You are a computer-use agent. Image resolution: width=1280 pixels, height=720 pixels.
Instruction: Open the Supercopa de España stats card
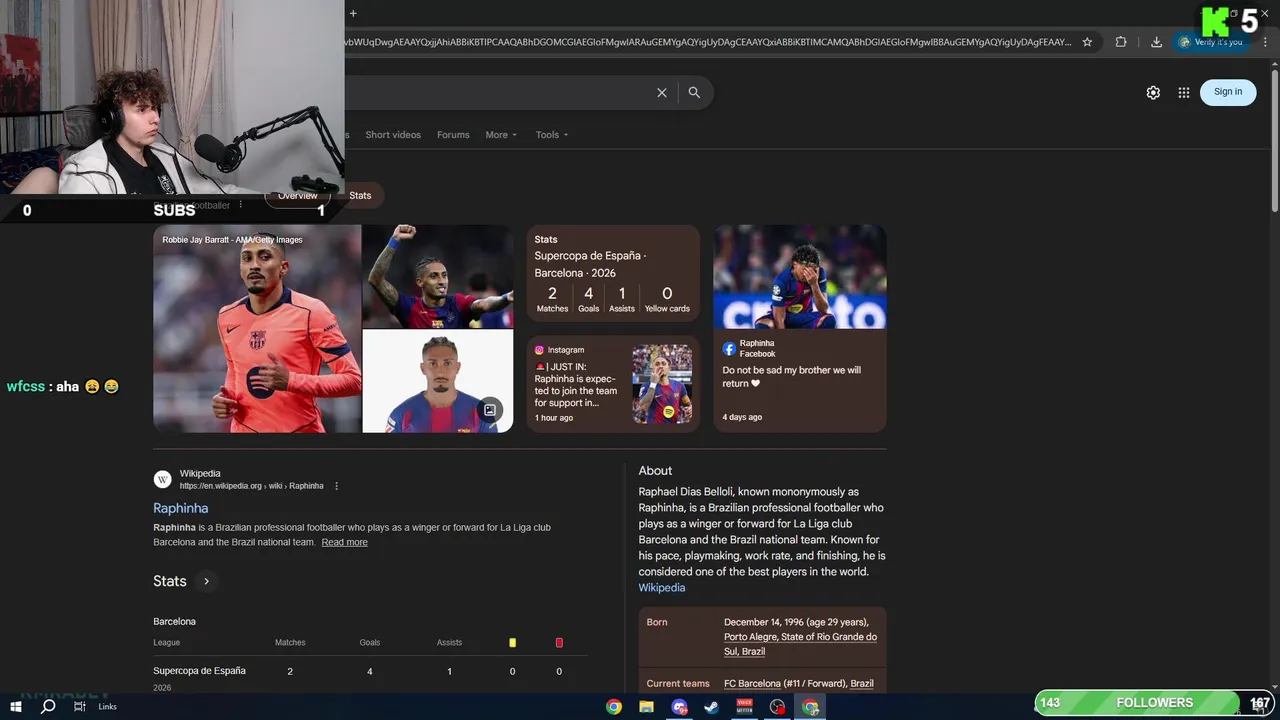coord(613,273)
